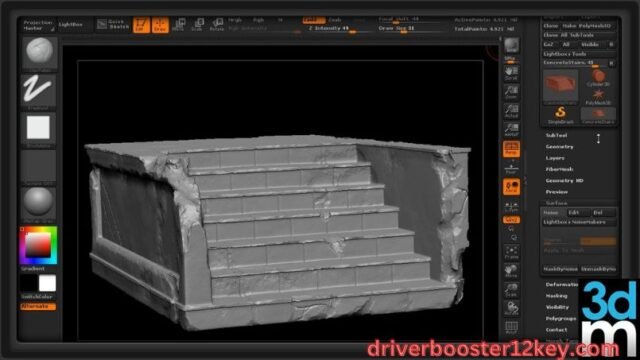Click the Scroll canvas icon
The height and width of the screenshot is (360, 640).
pos(511,73)
